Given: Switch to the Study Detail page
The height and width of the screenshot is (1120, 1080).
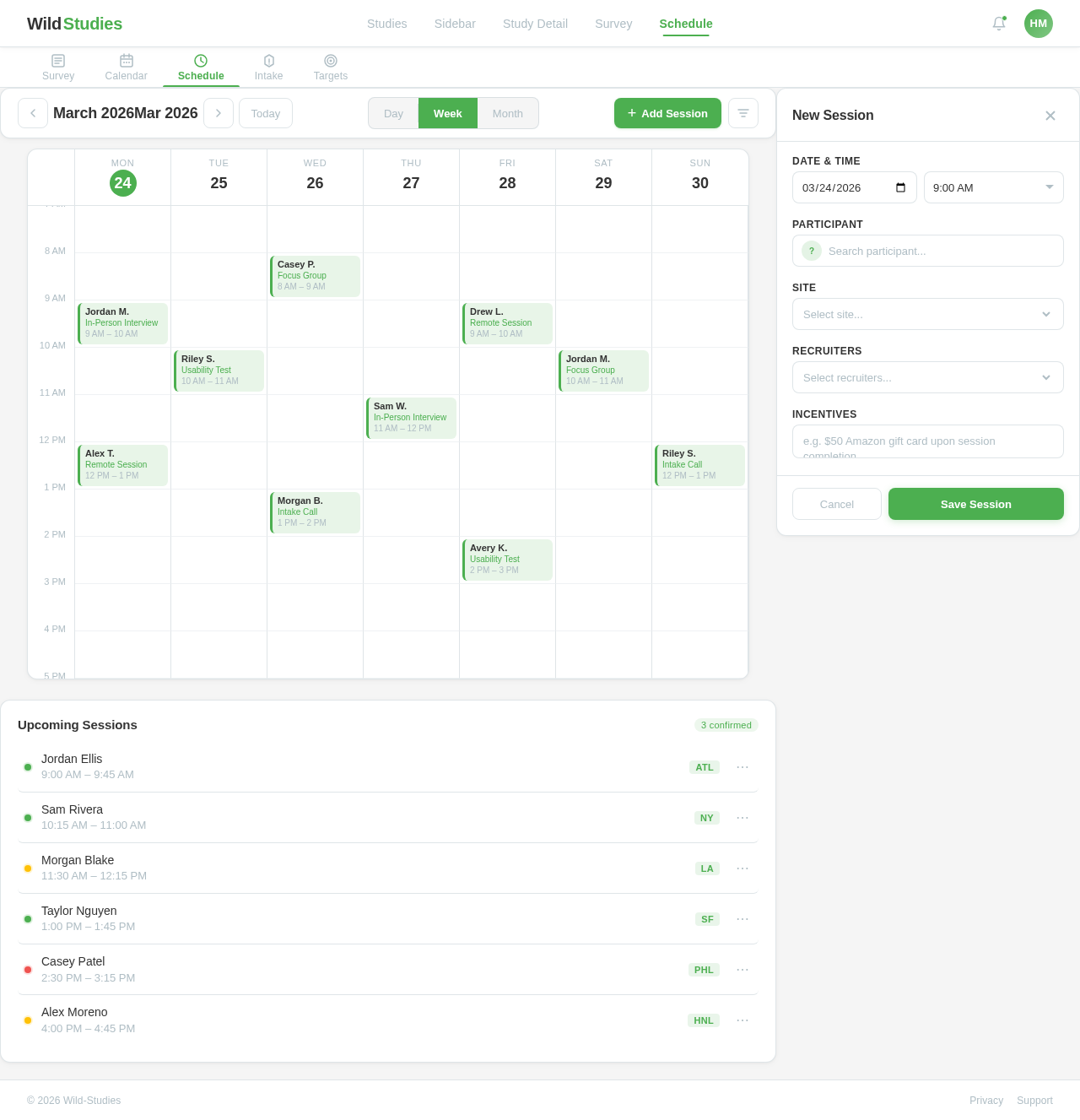Looking at the screenshot, I should [x=535, y=24].
